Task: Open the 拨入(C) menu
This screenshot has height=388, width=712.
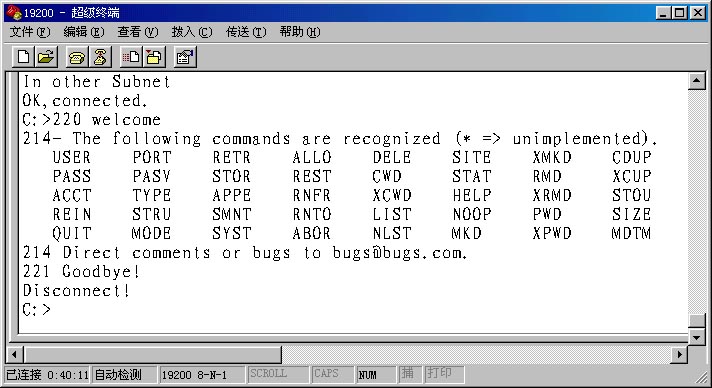Action: click(x=192, y=32)
